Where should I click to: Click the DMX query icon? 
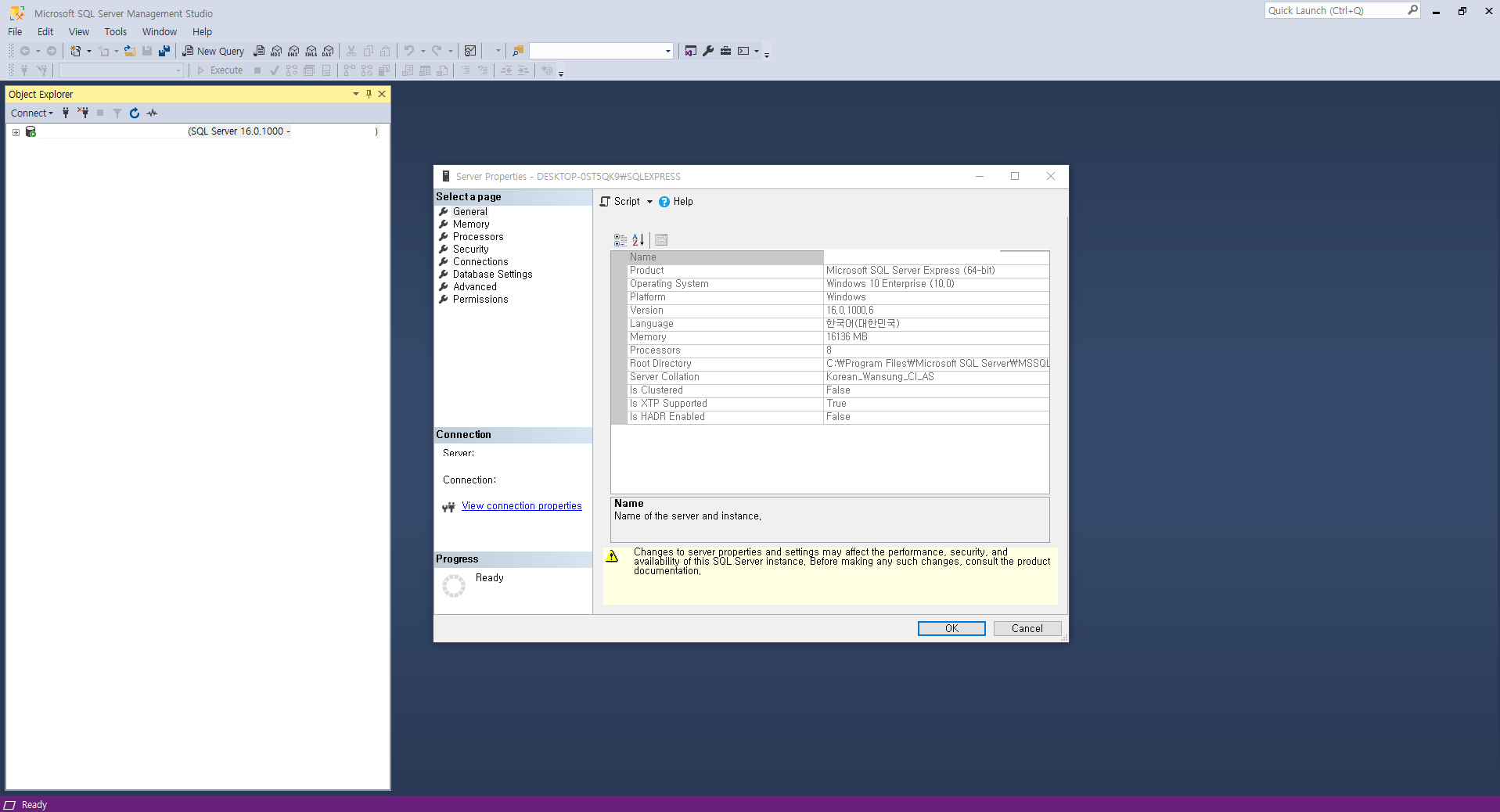(x=293, y=51)
